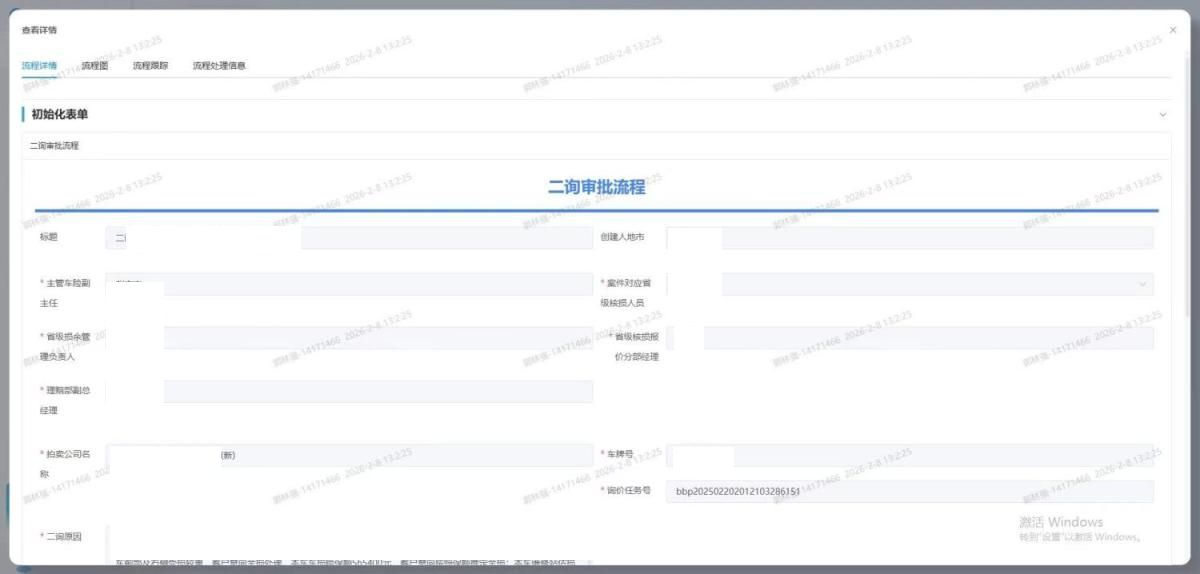Image resolution: width=1200 pixels, height=574 pixels.
Task: Click inside the 二询原因 text area
Action: tap(348, 545)
